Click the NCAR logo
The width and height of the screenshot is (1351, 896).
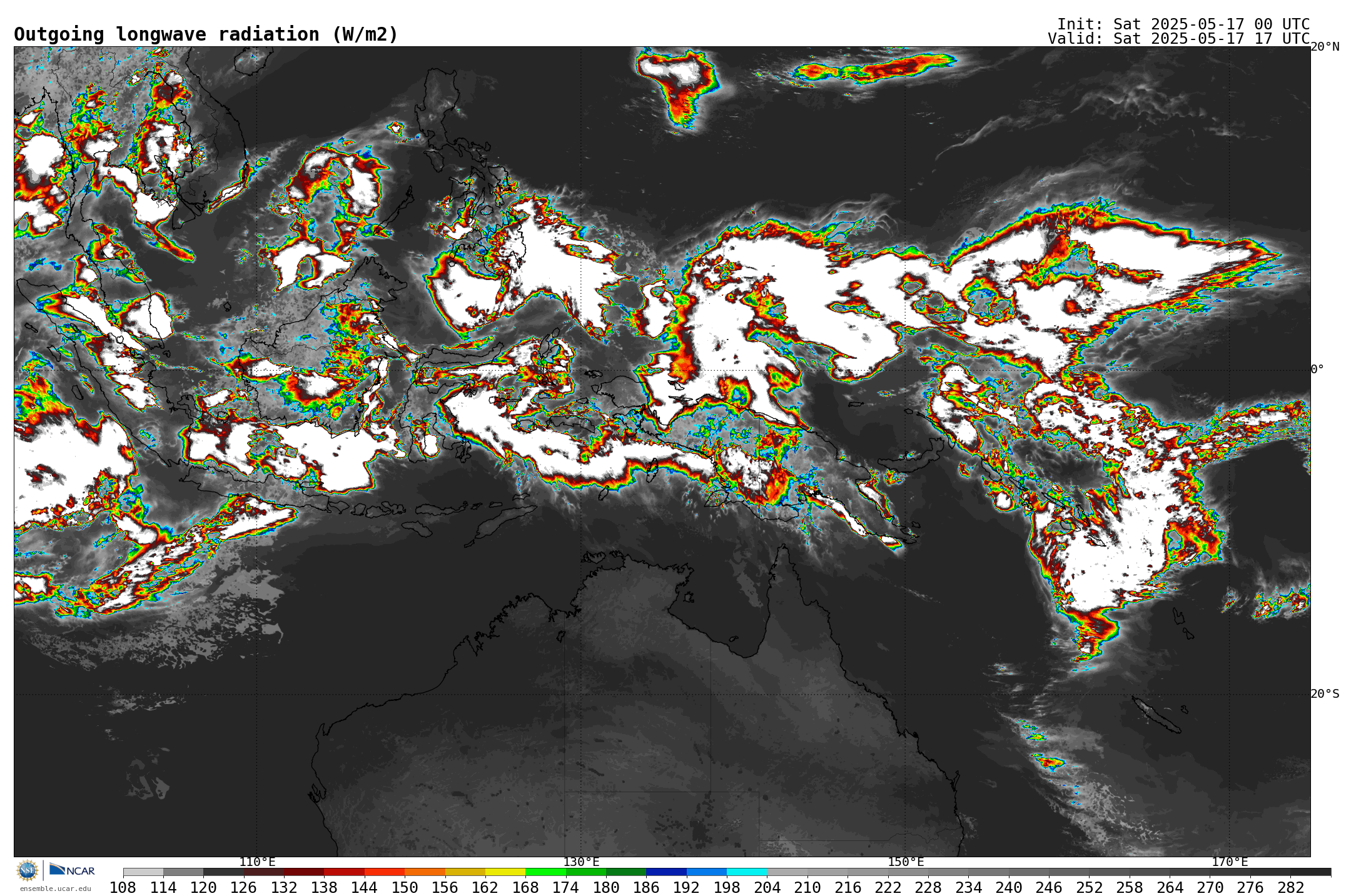pos(72,870)
